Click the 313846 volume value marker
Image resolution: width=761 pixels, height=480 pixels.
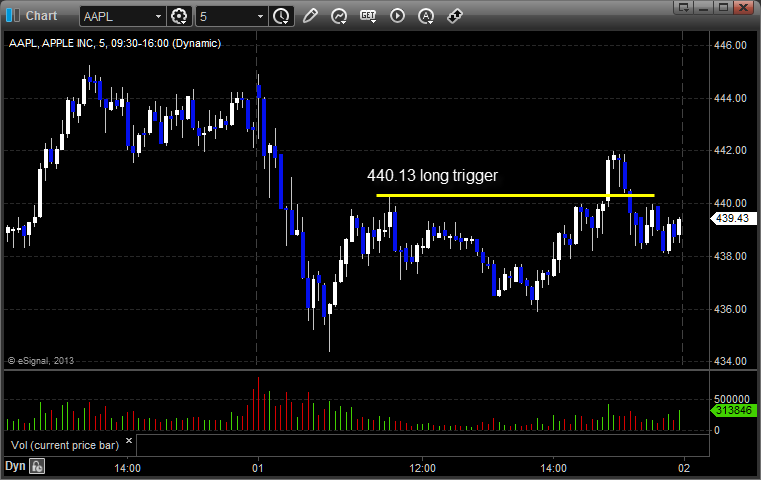733,411
